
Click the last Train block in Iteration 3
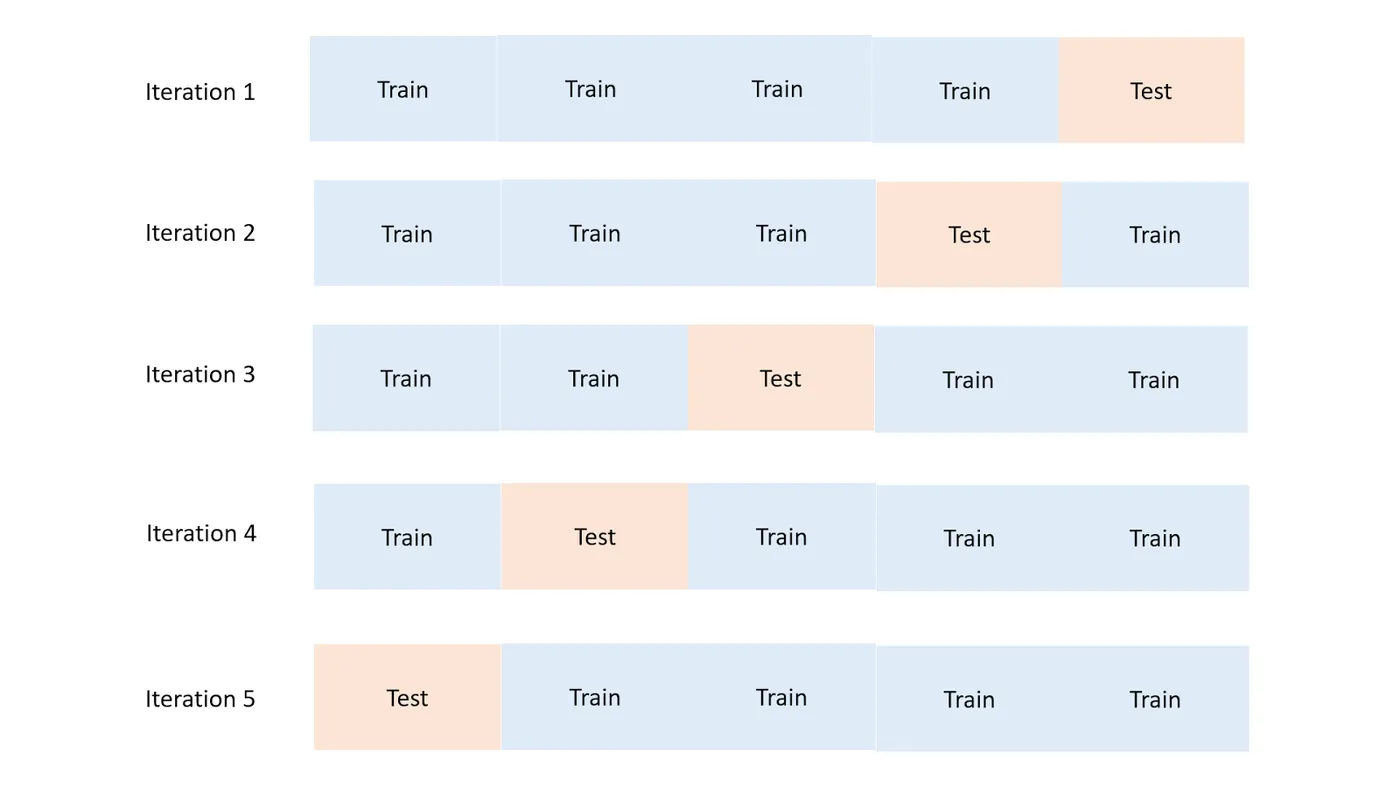tap(1154, 380)
